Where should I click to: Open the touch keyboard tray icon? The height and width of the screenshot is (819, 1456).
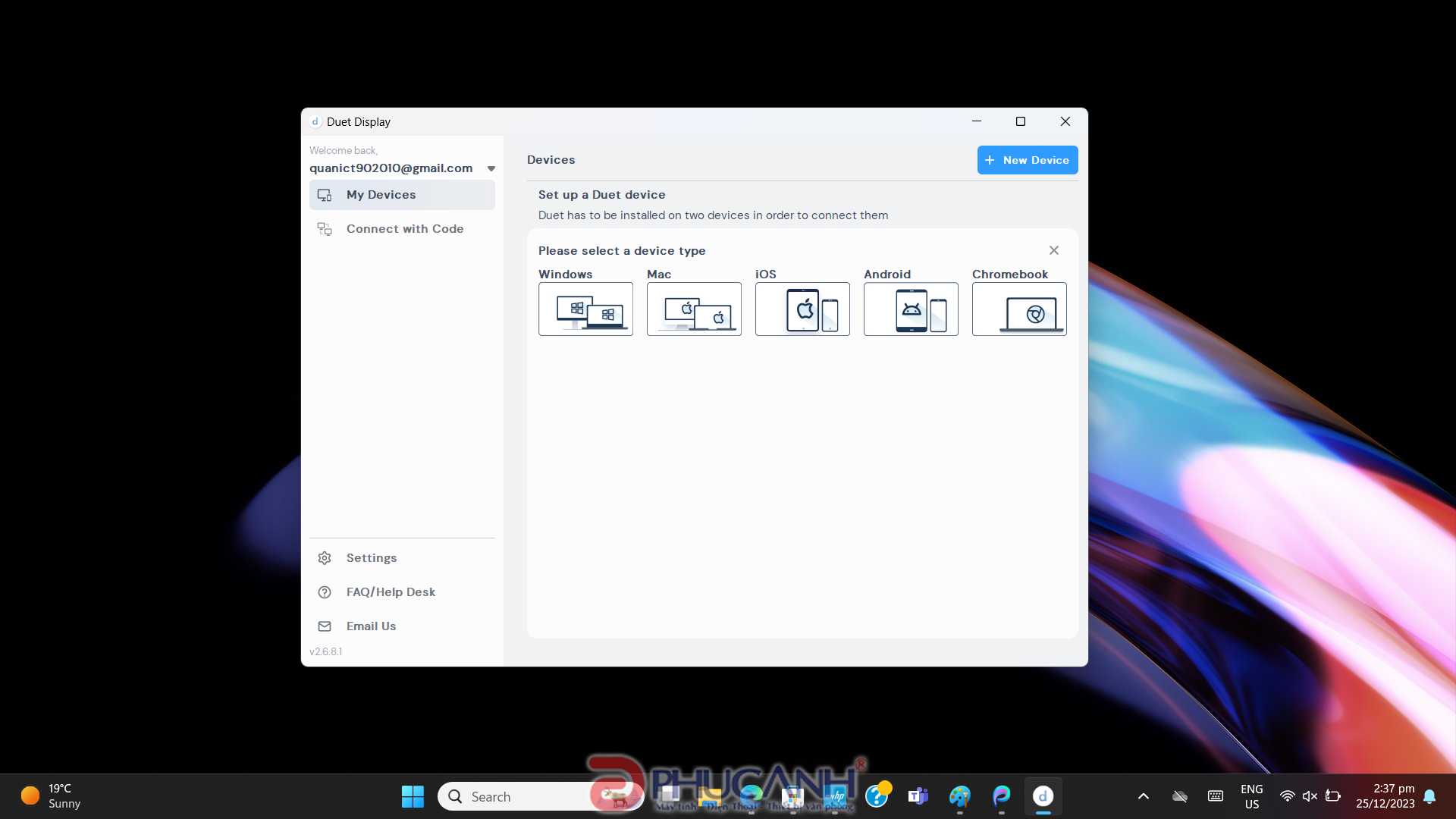coord(1216,796)
